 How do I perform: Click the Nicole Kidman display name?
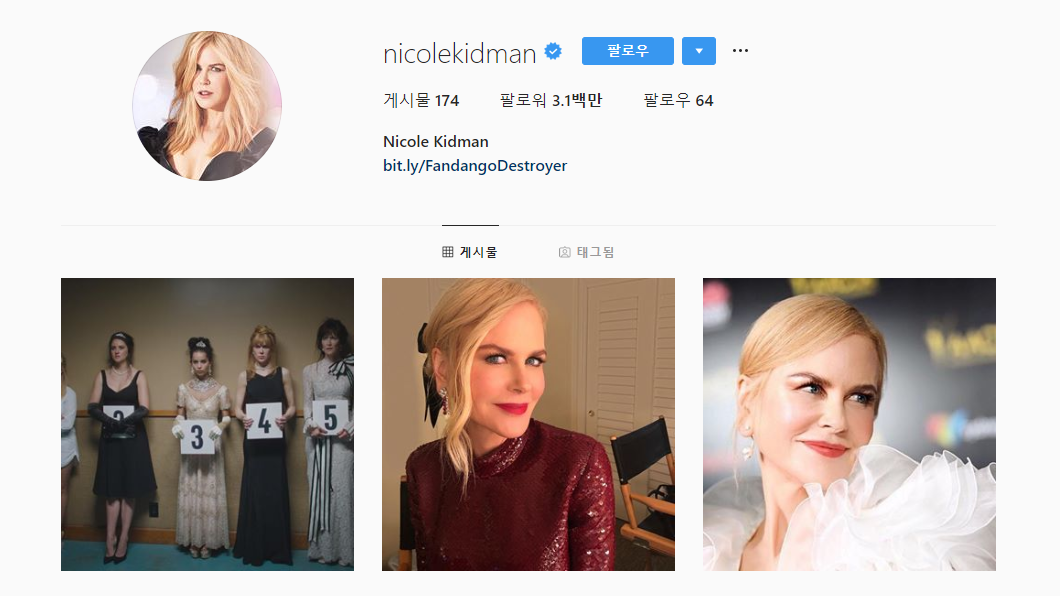coord(435,142)
